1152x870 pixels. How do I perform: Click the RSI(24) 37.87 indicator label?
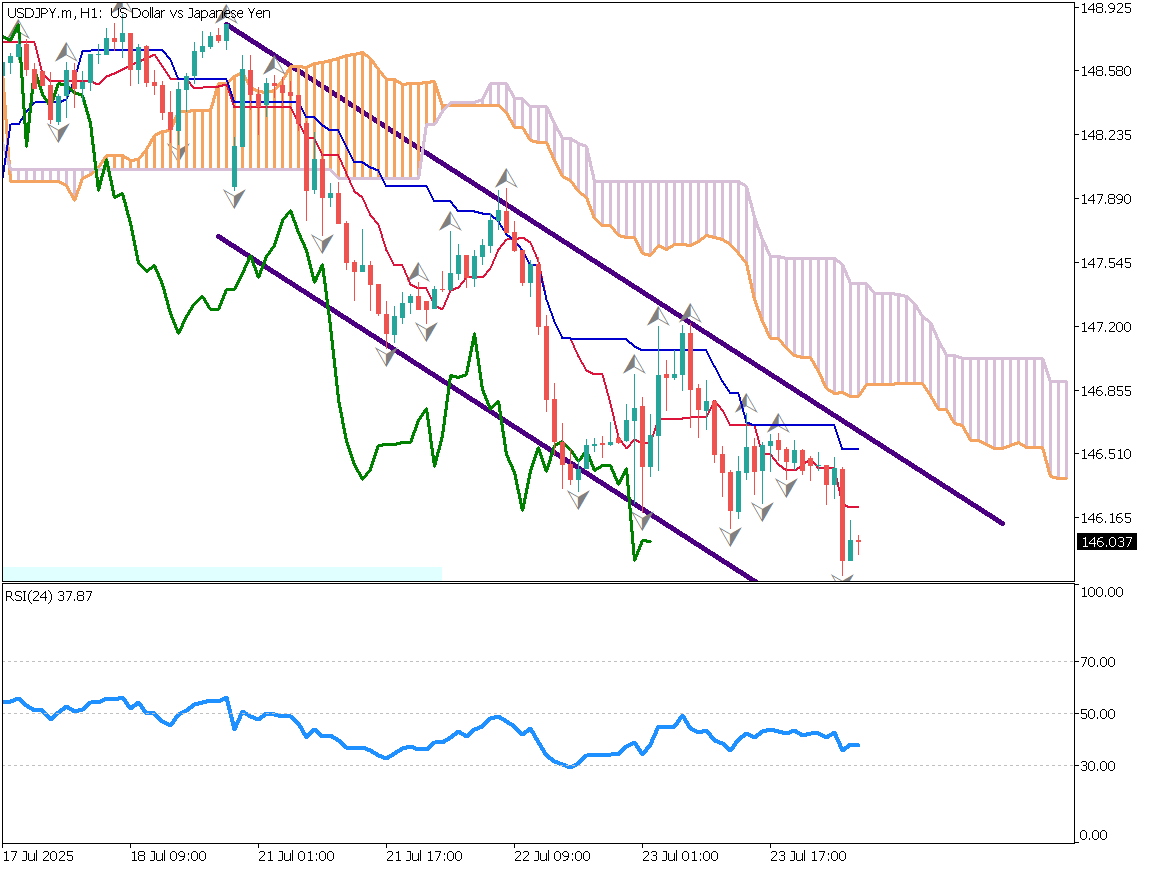coord(40,597)
